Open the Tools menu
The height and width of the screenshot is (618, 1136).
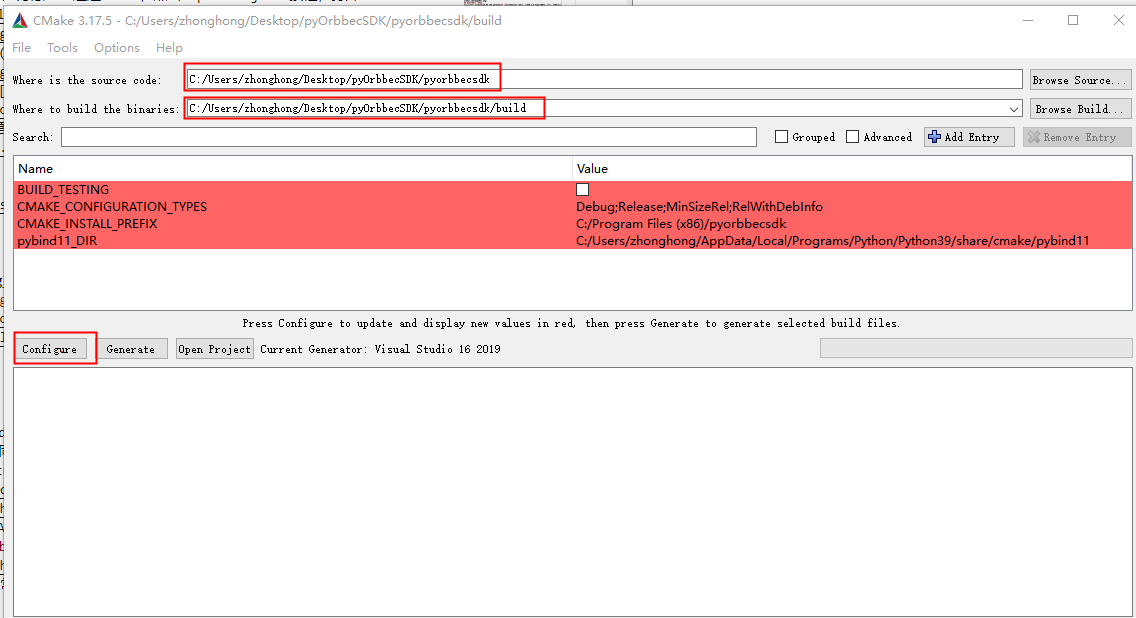(62, 48)
